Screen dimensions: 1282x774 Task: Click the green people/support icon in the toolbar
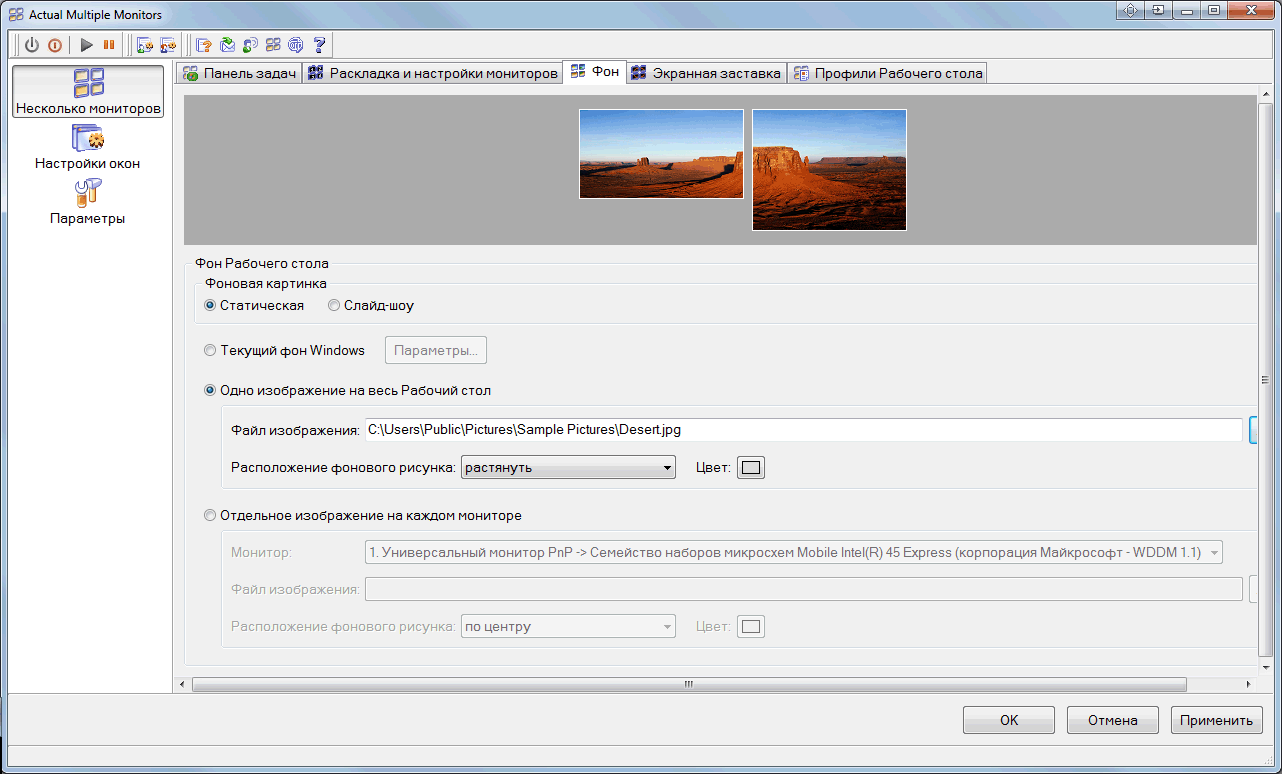tap(250, 45)
